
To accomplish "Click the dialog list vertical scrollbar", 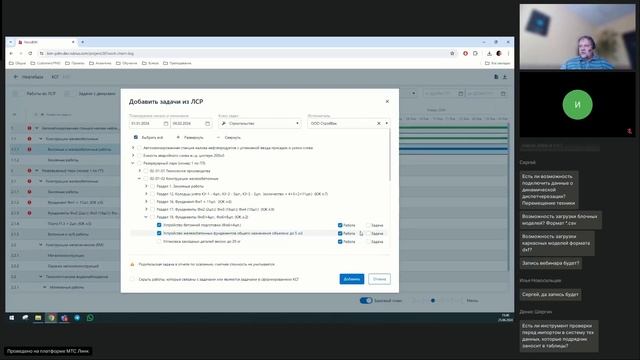I will coord(390,155).
